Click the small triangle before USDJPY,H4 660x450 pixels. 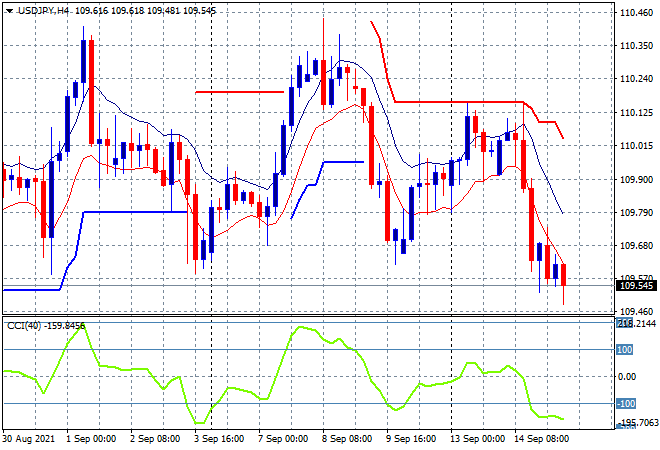click(9, 11)
